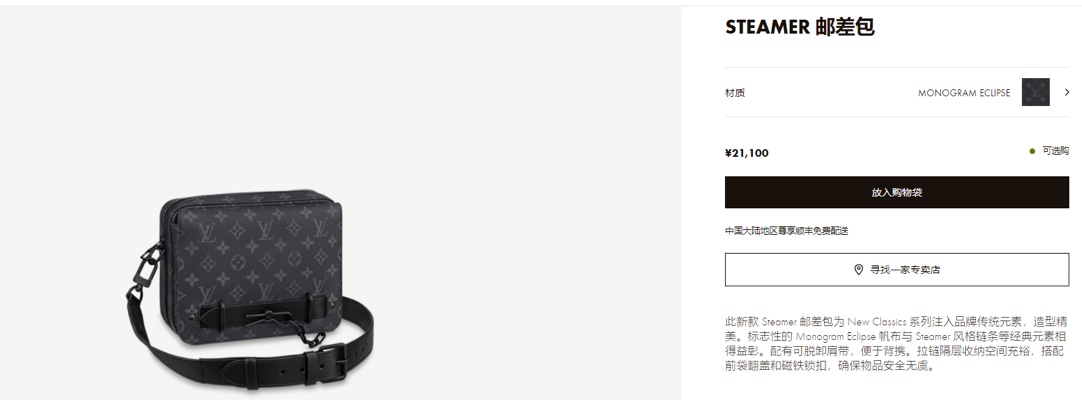Click the LV logo at the bag's top left
1082x400 pixels.
click(x=208, y=232)
